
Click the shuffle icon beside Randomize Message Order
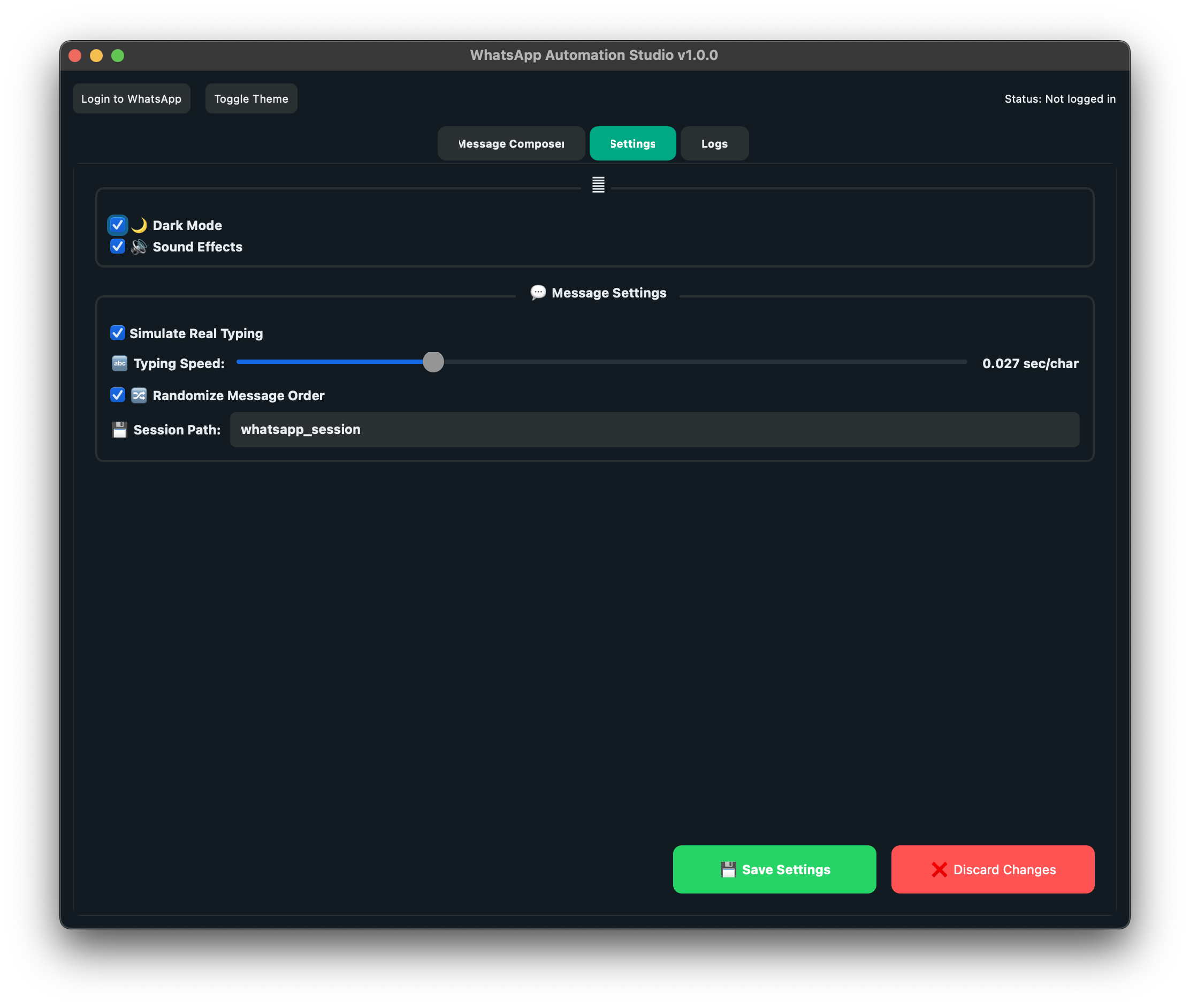(139, 395)
